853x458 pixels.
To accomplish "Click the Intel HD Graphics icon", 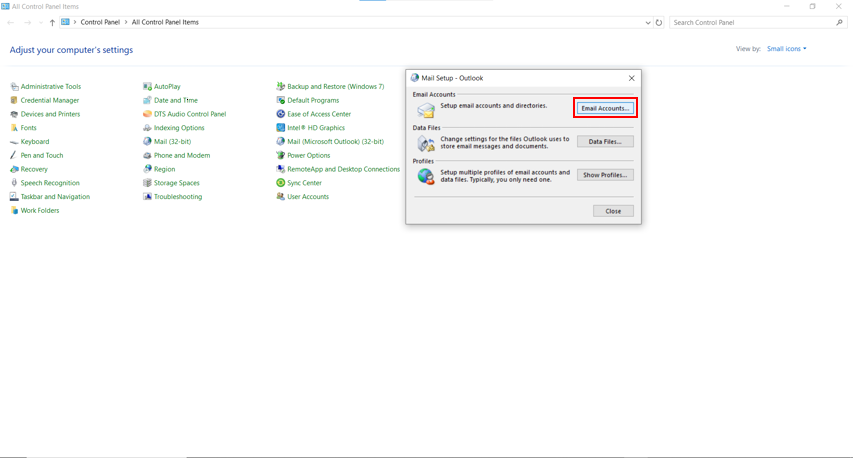I will (281, 128).
